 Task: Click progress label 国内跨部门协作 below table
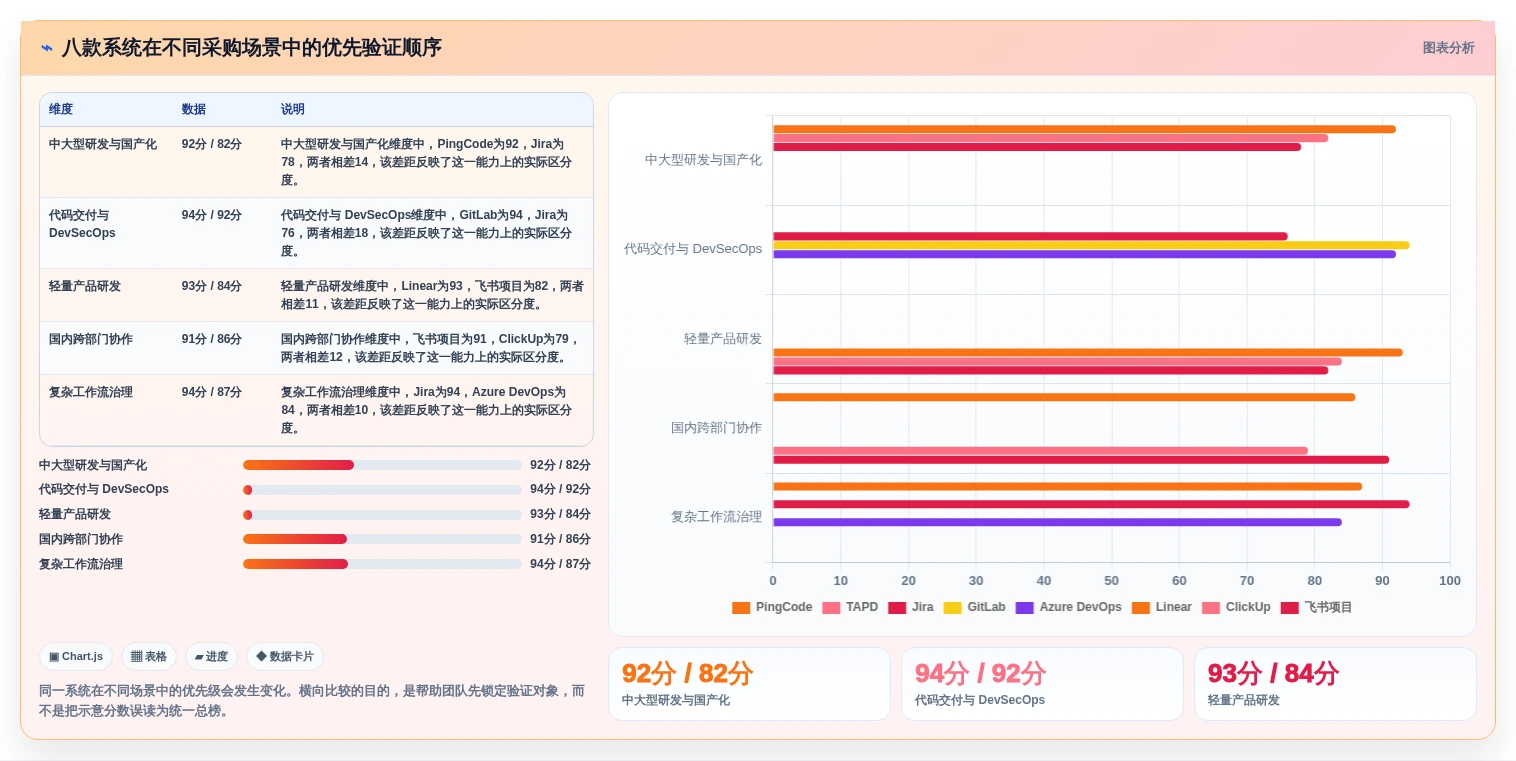coord(81,539)
